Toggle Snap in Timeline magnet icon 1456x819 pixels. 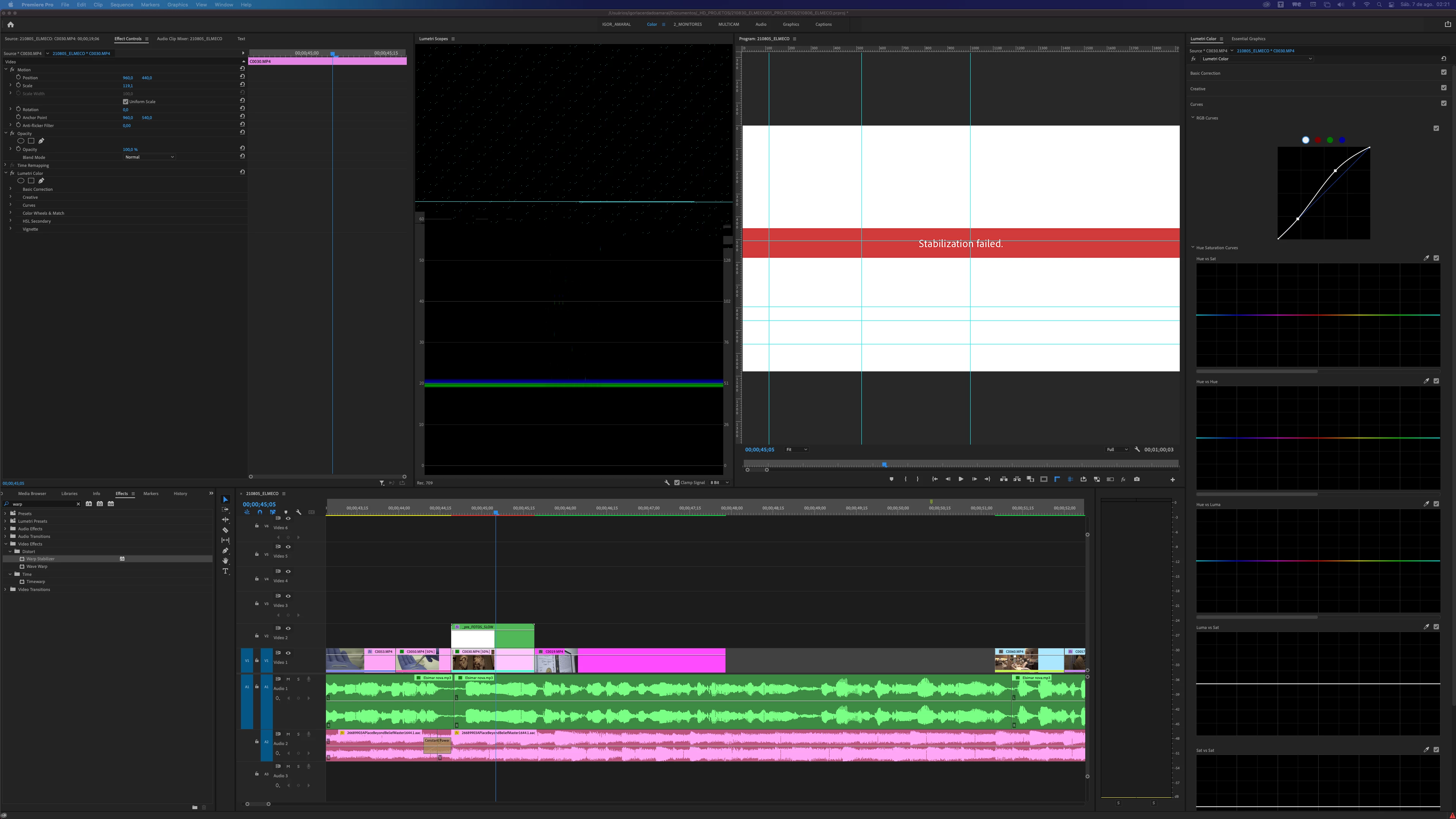260,512
